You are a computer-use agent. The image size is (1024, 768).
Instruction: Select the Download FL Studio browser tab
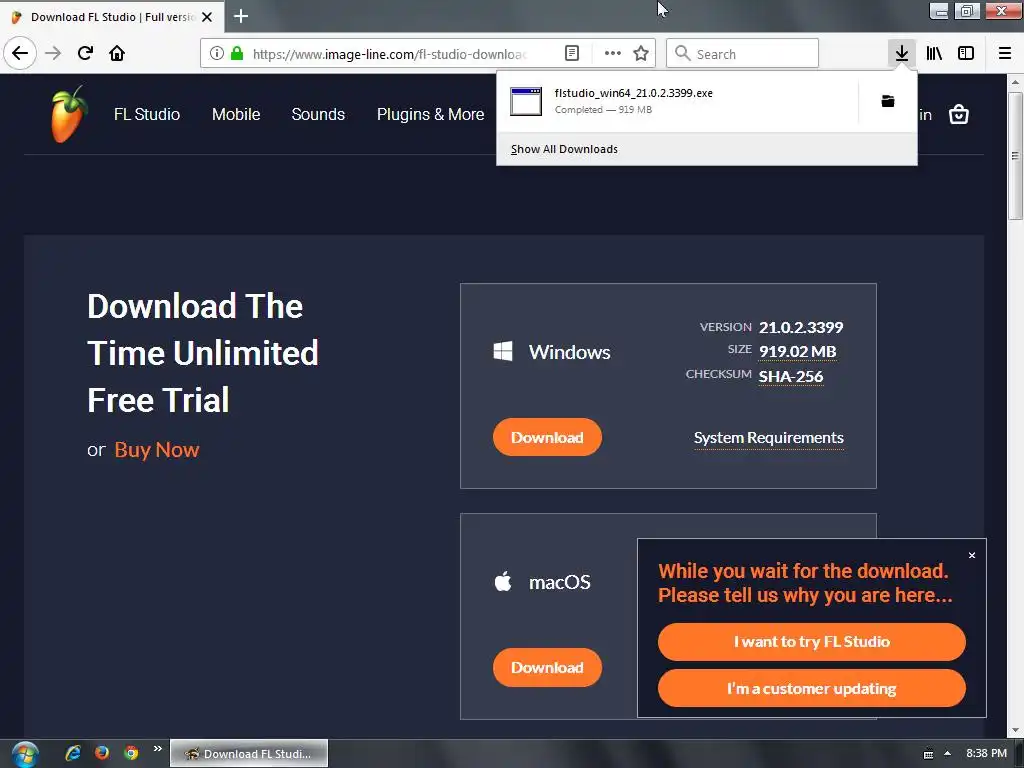click(112, 17)
